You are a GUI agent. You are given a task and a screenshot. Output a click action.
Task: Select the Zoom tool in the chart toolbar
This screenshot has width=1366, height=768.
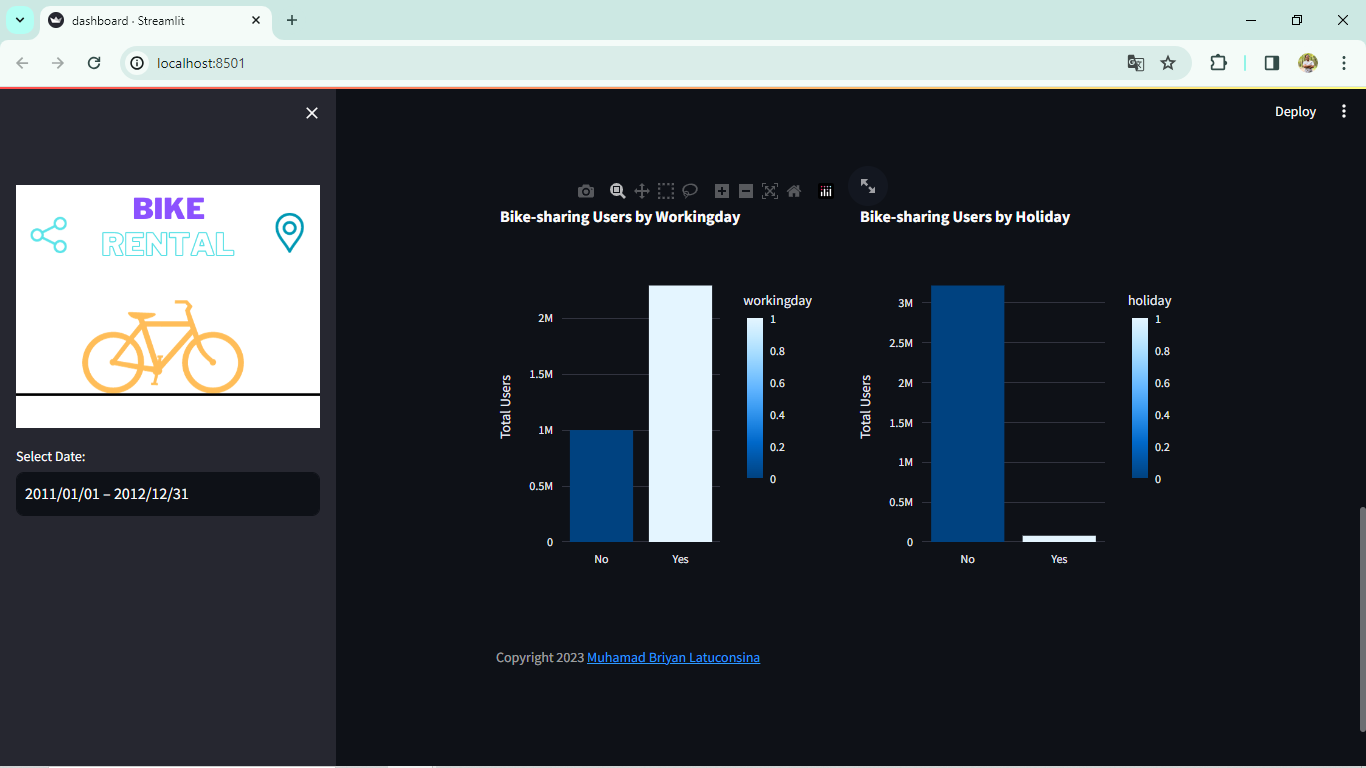click(x=618, y=191)
